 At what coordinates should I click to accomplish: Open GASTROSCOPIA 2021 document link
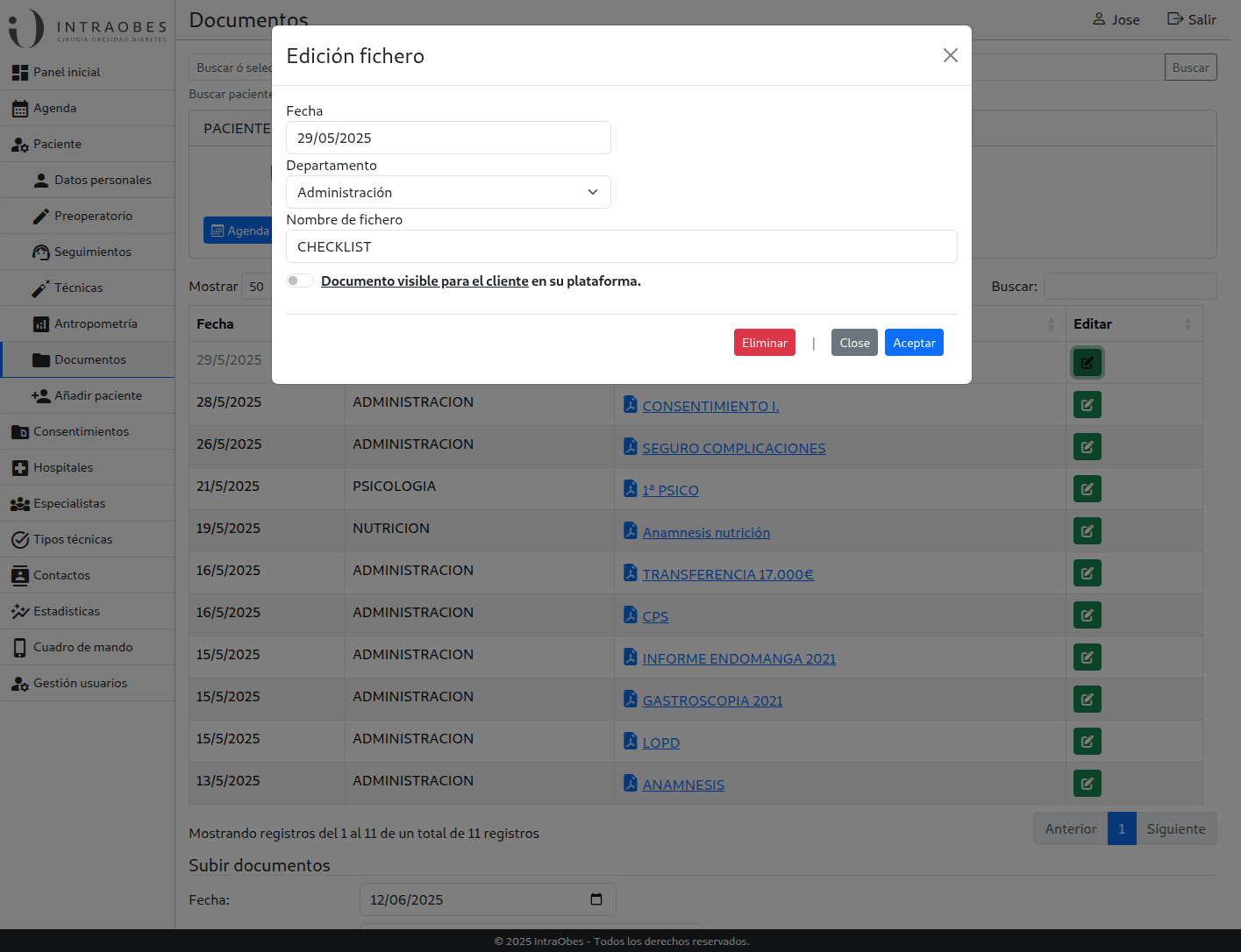(712, 701)
